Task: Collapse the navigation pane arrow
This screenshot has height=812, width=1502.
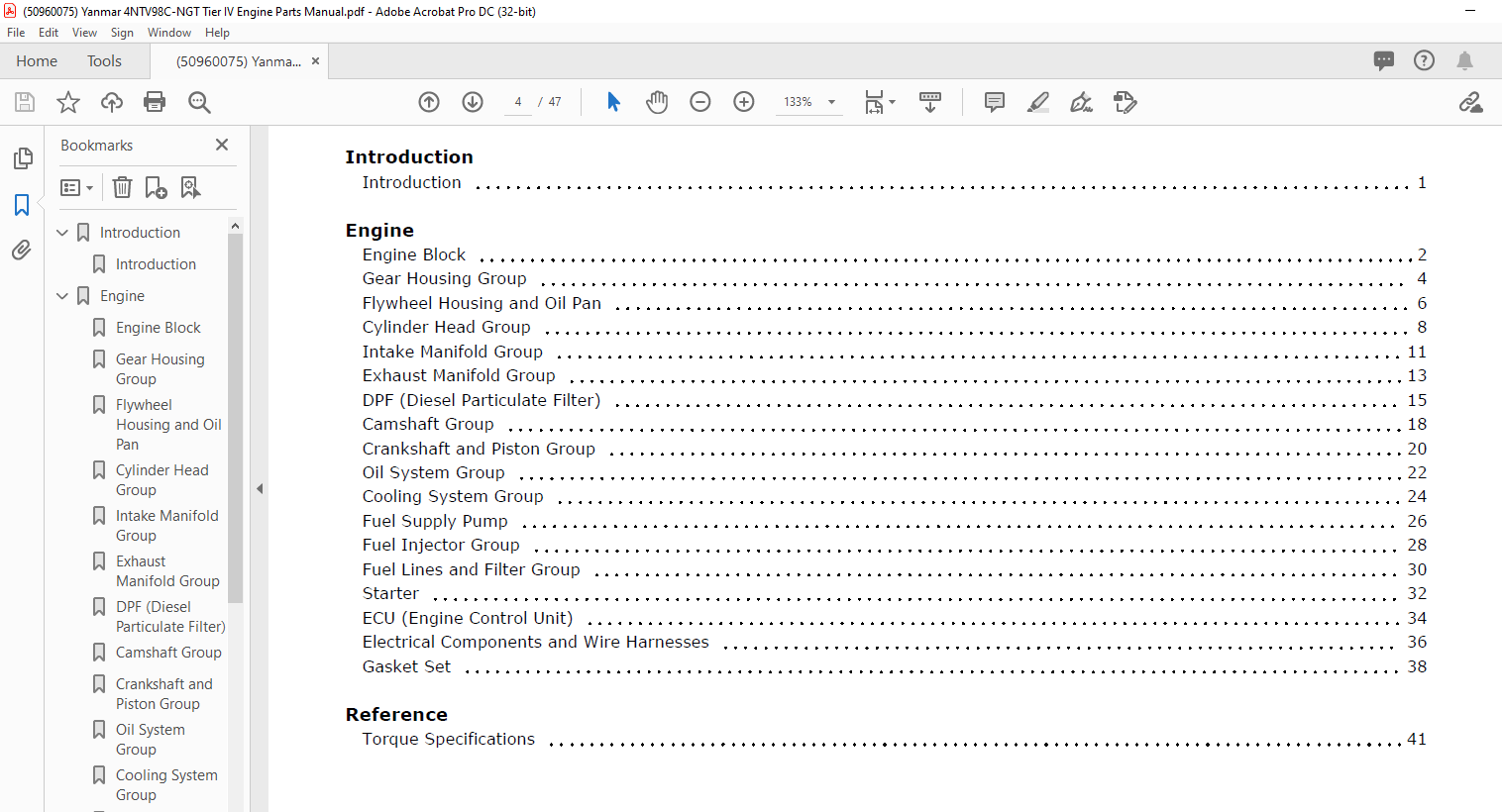Action: point(260,488)
